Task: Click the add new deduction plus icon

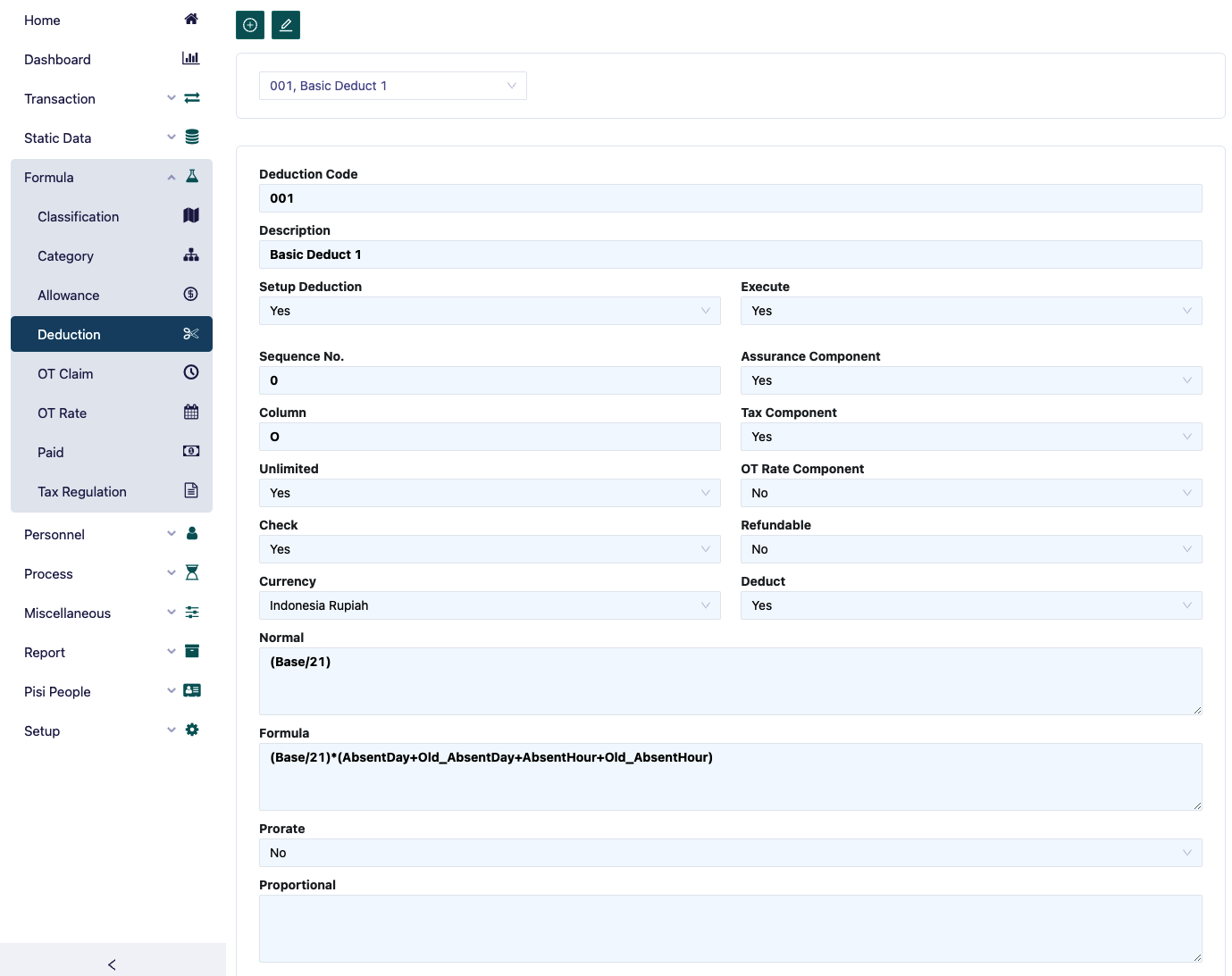Action: tap(250, 25)
